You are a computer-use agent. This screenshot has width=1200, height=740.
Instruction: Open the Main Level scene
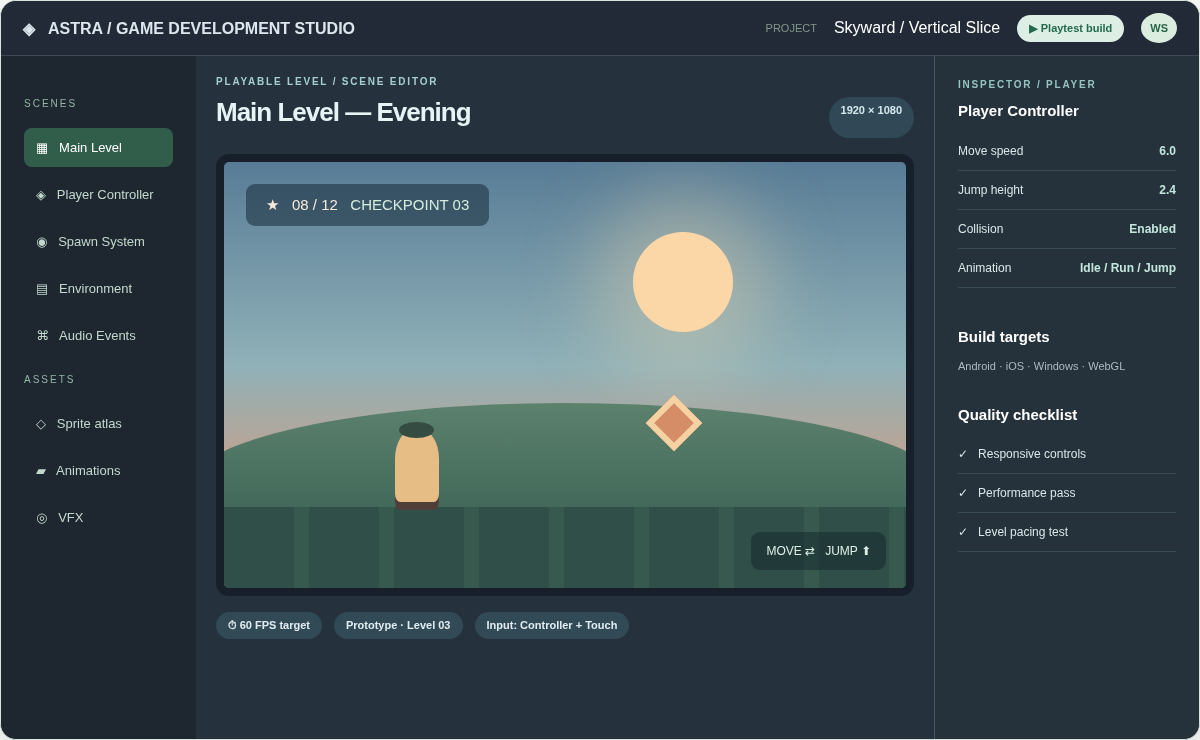(x=98, y=147)
